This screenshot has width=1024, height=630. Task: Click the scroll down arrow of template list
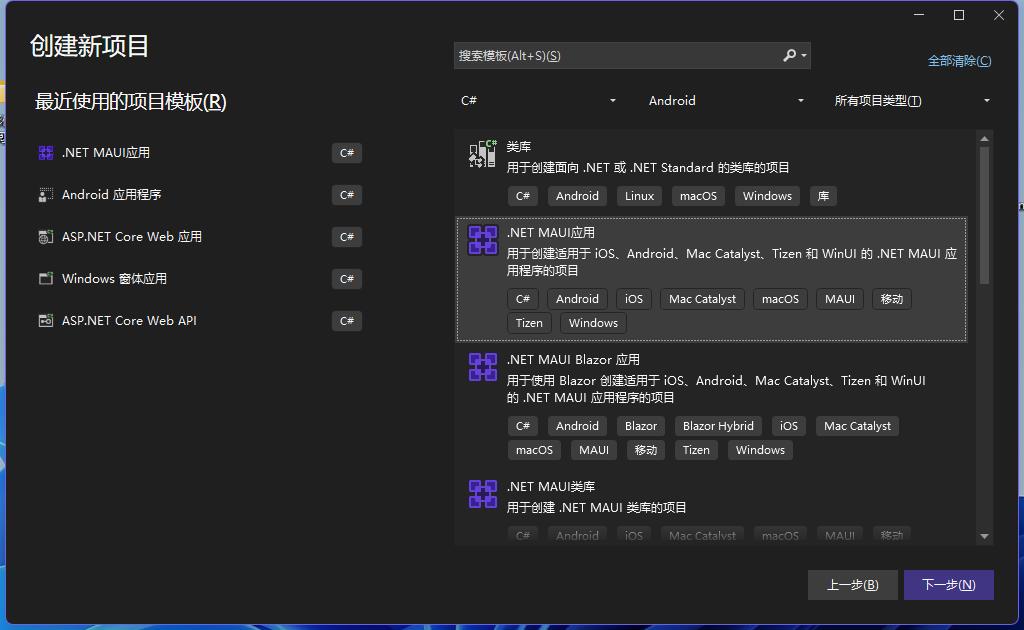pyautogui.click(x=984, y=537)
